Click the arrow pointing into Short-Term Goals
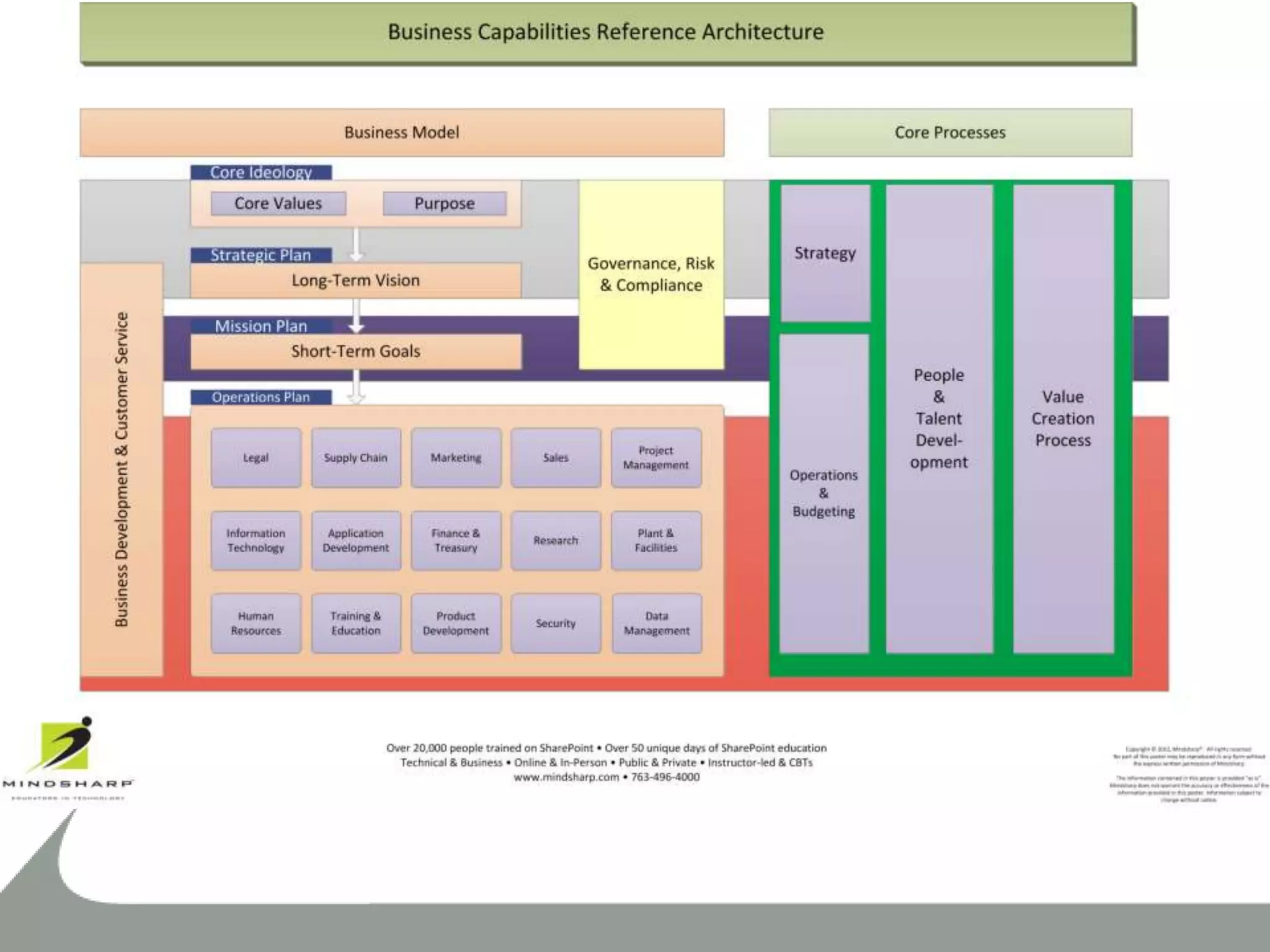Image resolution: width=1270 pixels, height=952 pixels. 357,317
